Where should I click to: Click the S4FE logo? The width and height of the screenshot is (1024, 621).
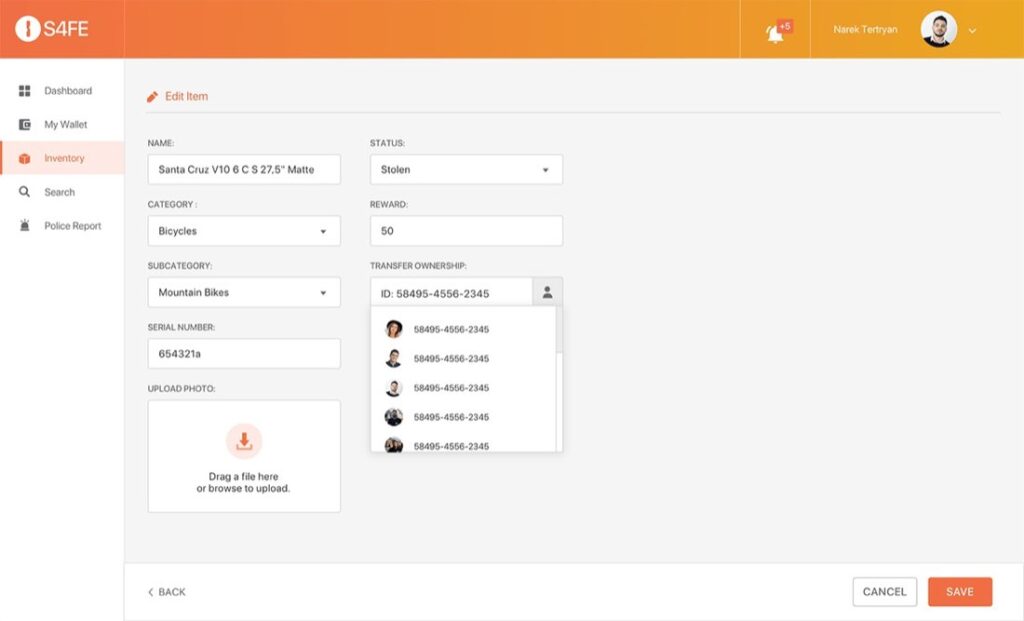(x=52, y=29)
